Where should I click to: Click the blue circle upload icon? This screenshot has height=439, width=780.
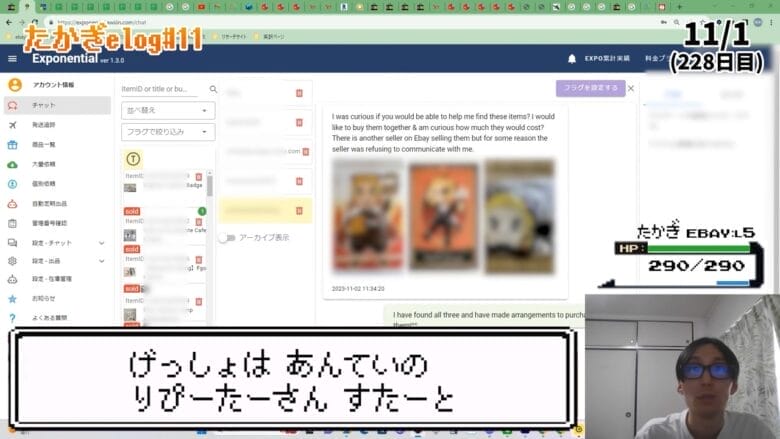(13, 184)
